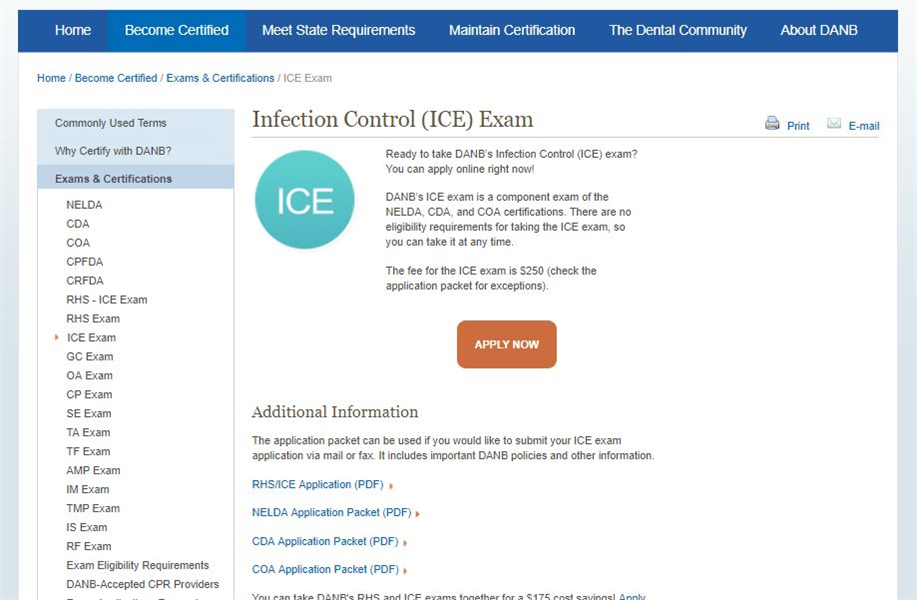The height and width of the screenshot is (600, 917).
Task: Click the E-mail envelope icon
Action: (x=835, y=123)
